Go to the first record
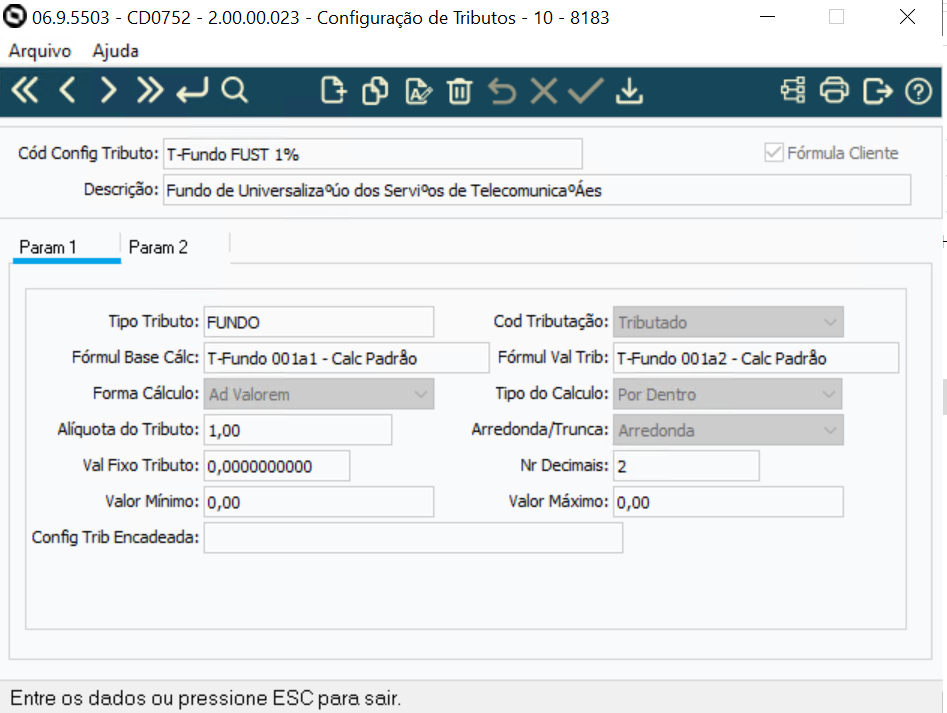The width and height of the screenshot is (947, 713). point(24,91)
